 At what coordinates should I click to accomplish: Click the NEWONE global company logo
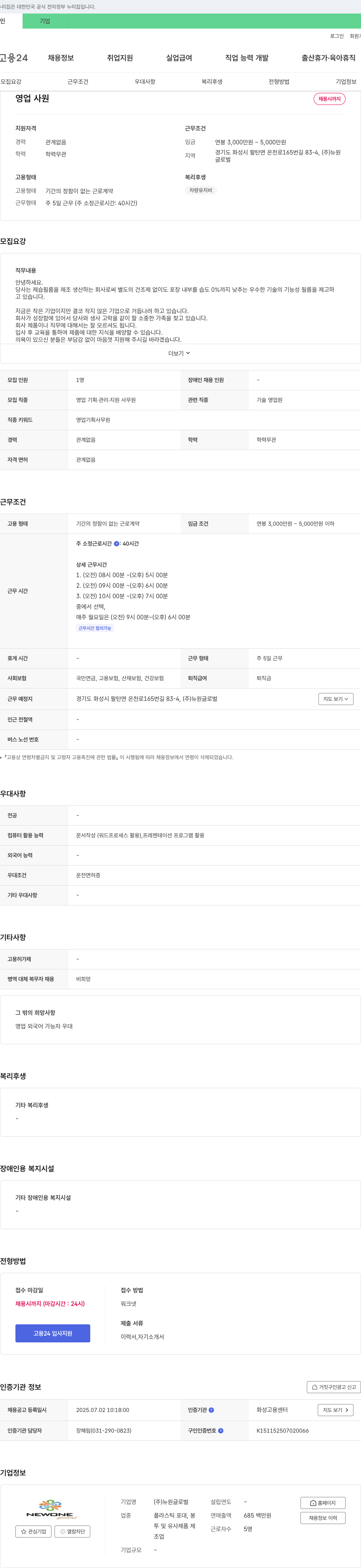pos(52,1510)
